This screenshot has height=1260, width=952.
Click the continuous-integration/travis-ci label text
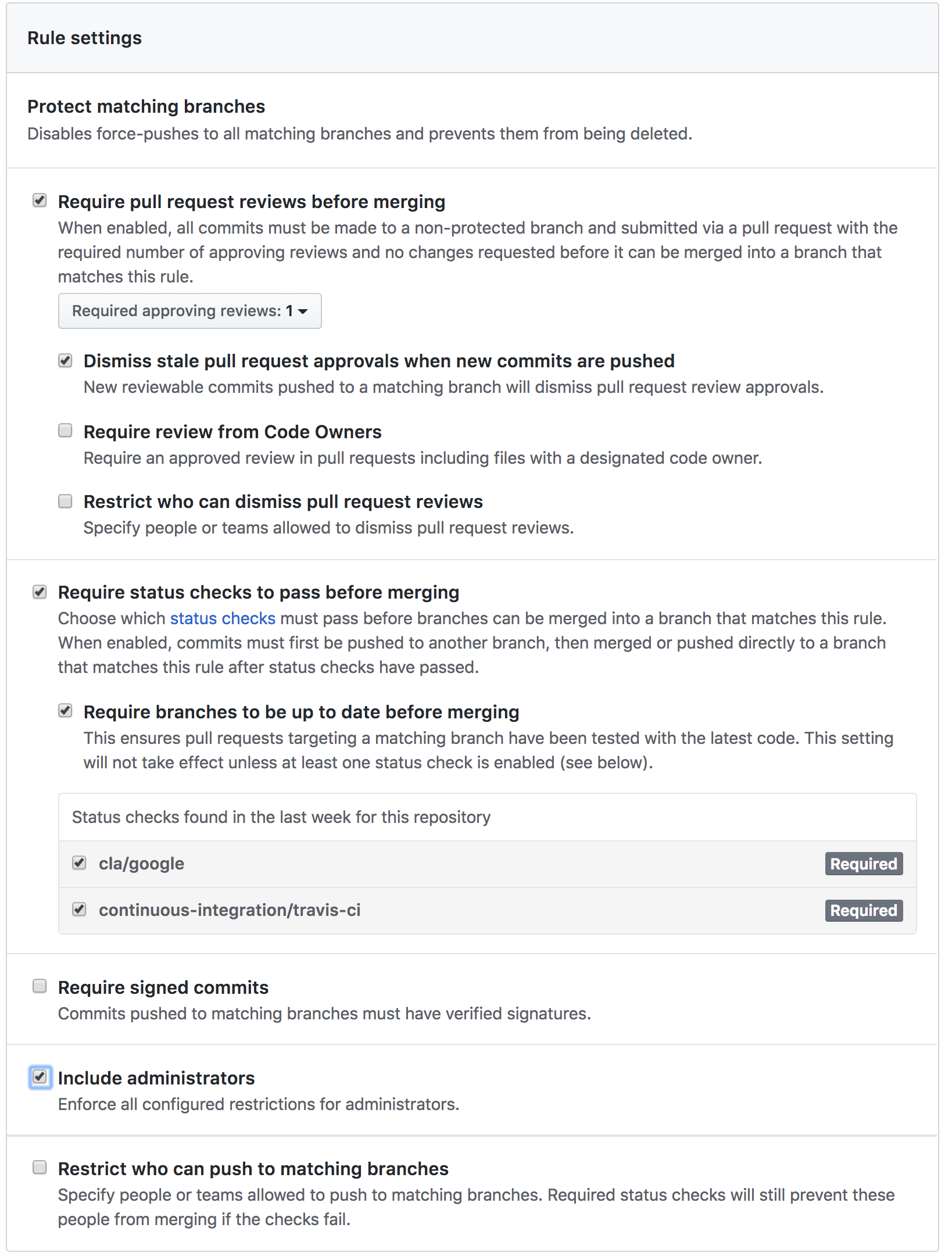click(x=230, y=910)
